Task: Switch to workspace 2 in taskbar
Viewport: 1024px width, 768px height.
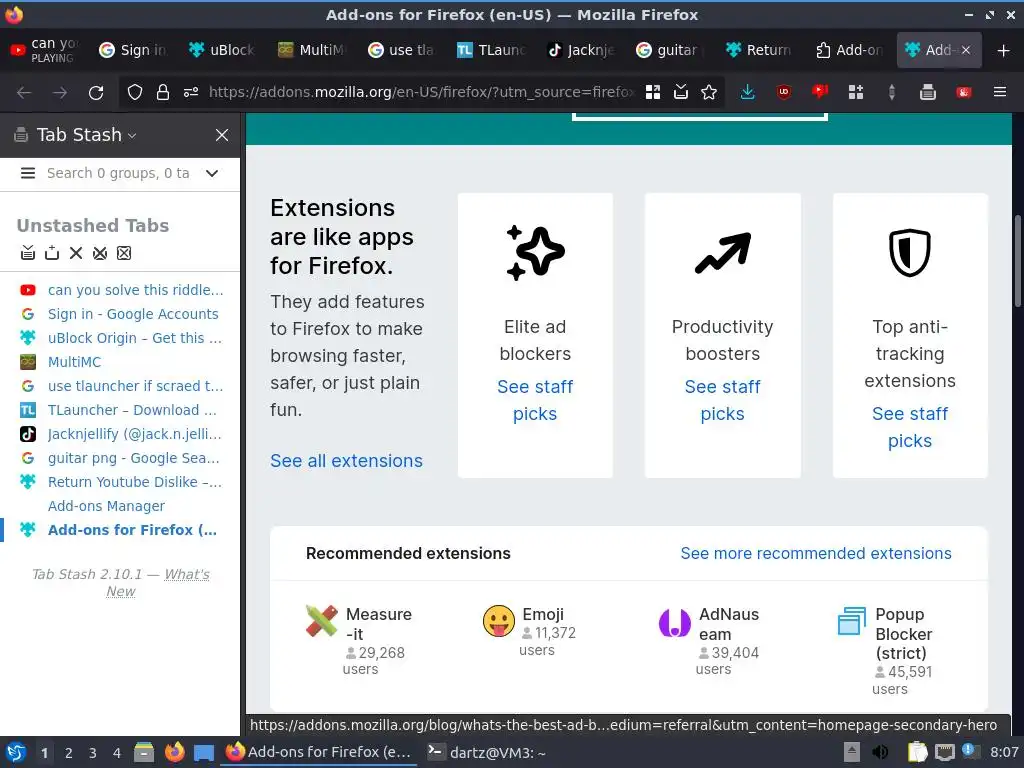Action: coord(69,753)
